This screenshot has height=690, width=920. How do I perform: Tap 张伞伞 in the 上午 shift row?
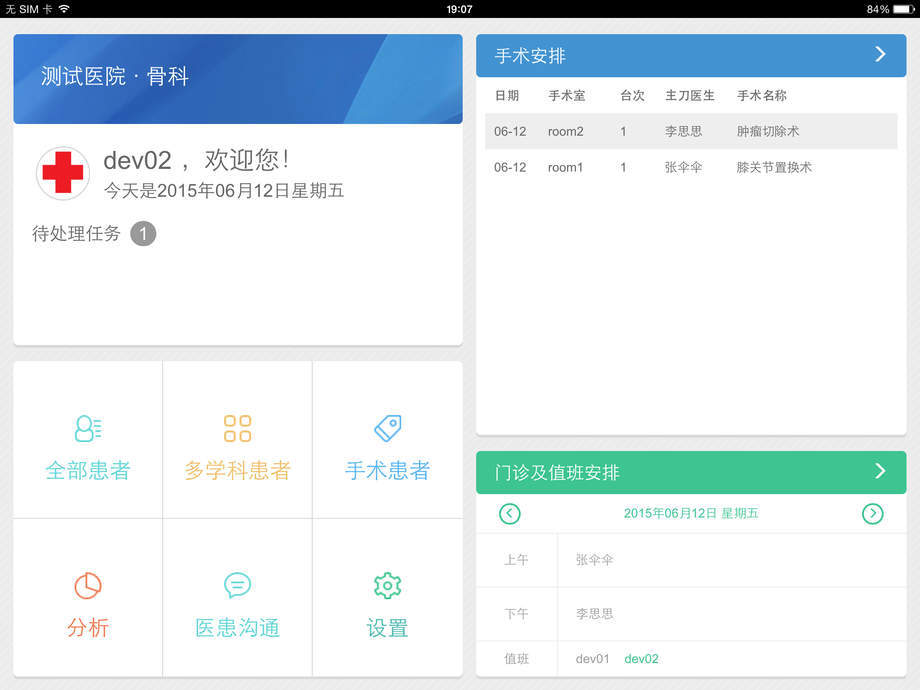pos(594,560)
